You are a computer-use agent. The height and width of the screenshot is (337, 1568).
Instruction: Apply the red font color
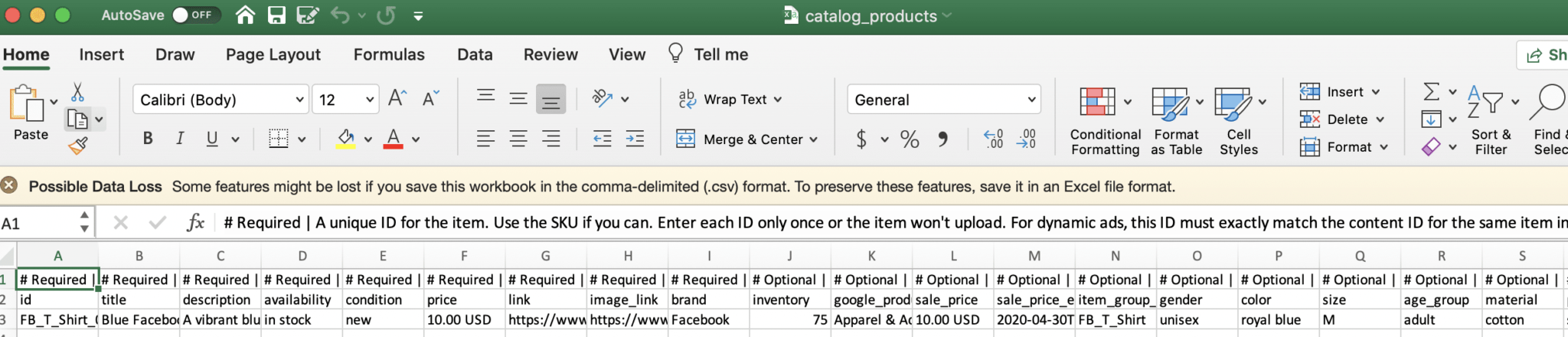click(x=394, y=139)
